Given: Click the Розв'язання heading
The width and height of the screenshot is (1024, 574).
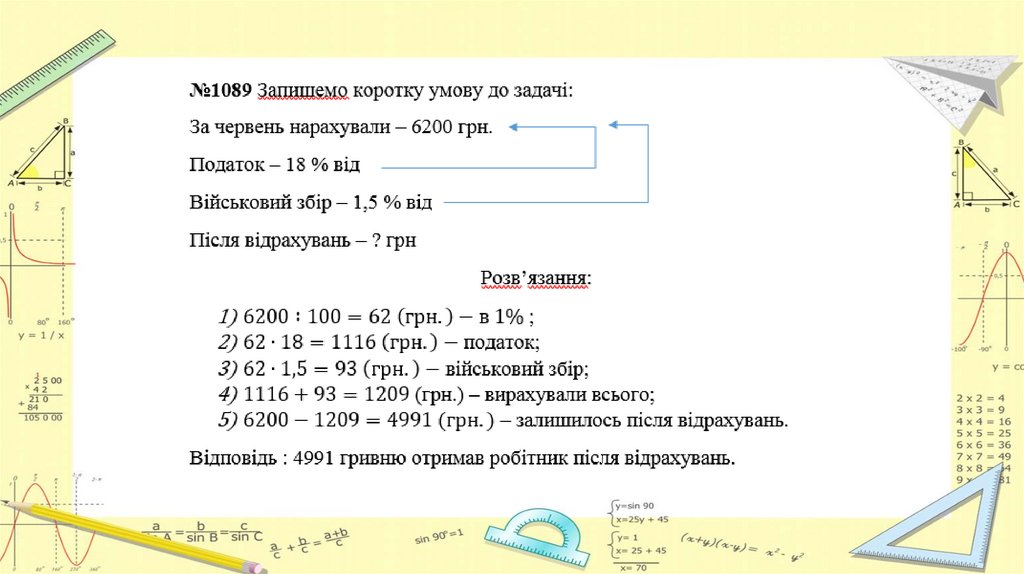Looking at the screenshot, I should pyautogui.click(x=536, y=276).
